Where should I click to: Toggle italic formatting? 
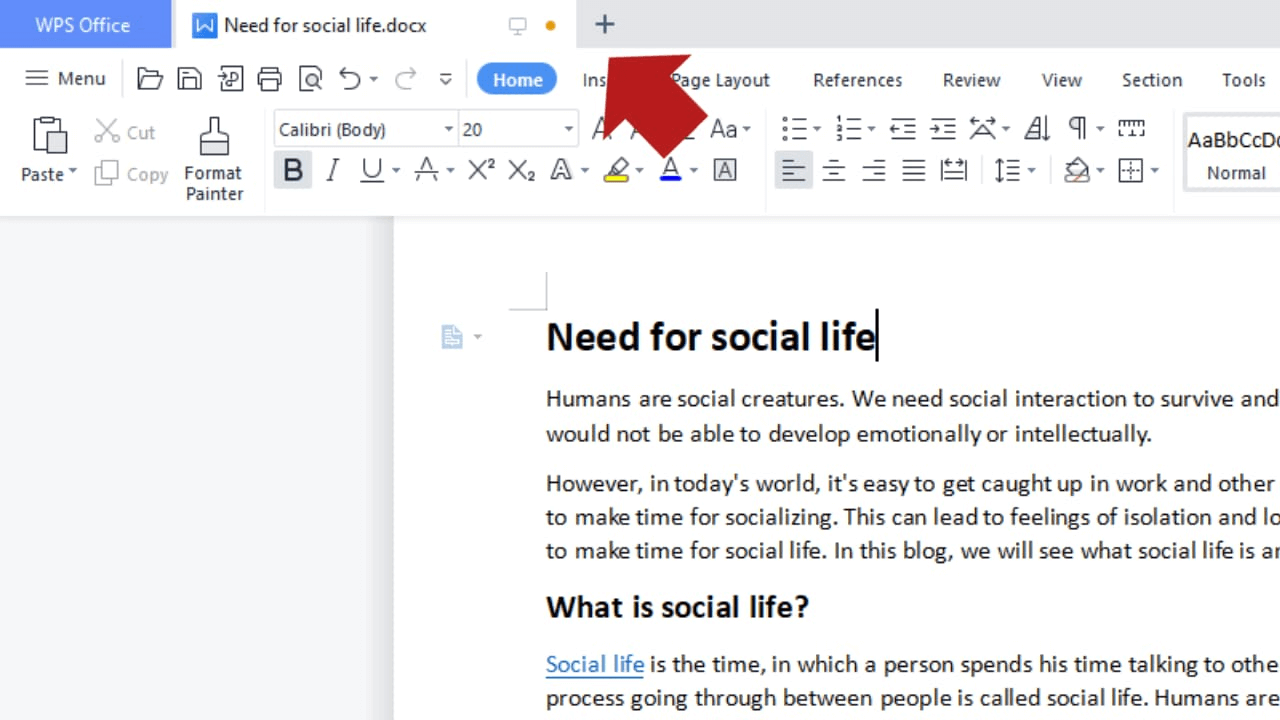pyautogui.click(x=332, y=170)
